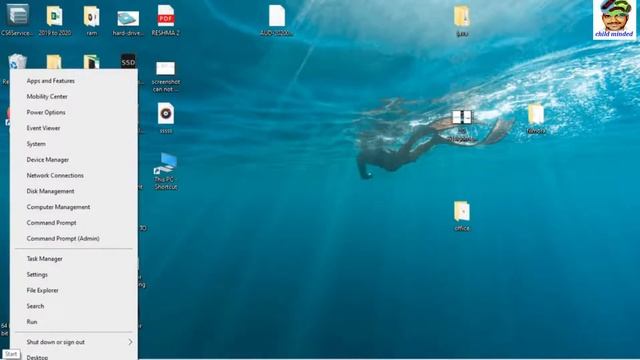Click the Desktop entry in the menu

(x=74, y=356)
